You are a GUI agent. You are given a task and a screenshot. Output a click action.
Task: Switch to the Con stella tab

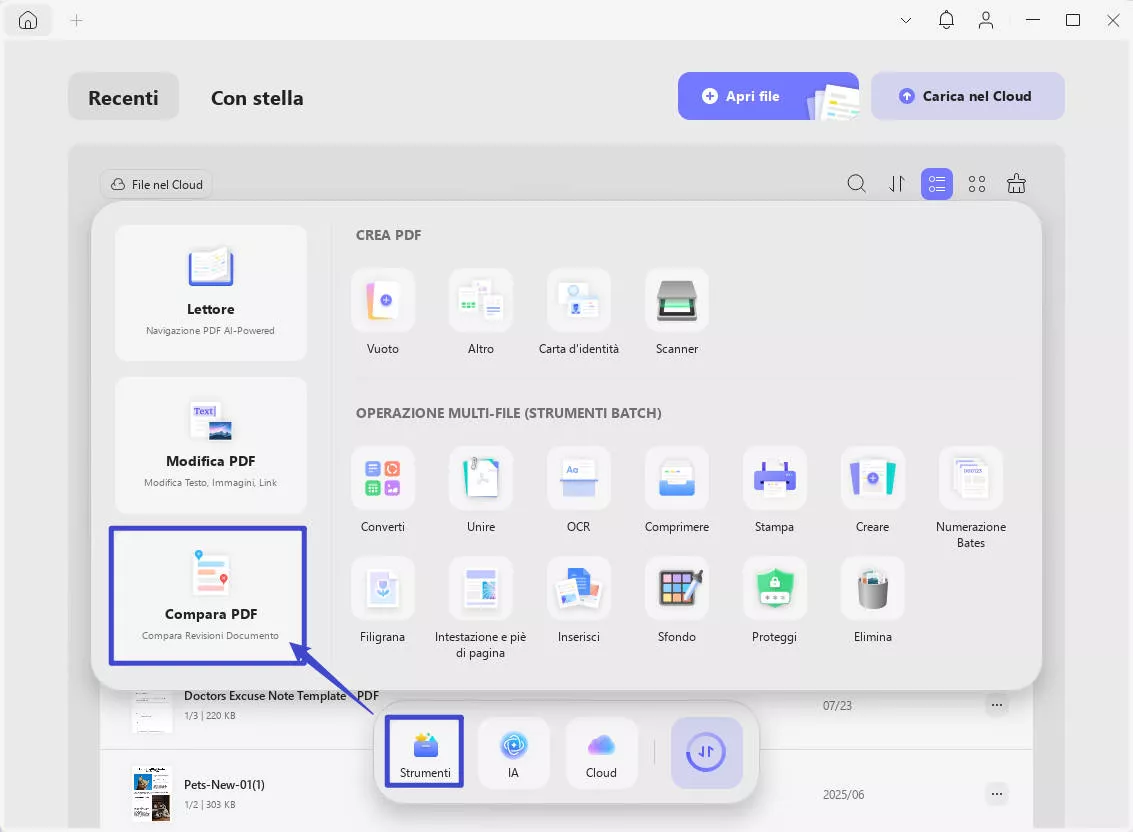point(257,98)
